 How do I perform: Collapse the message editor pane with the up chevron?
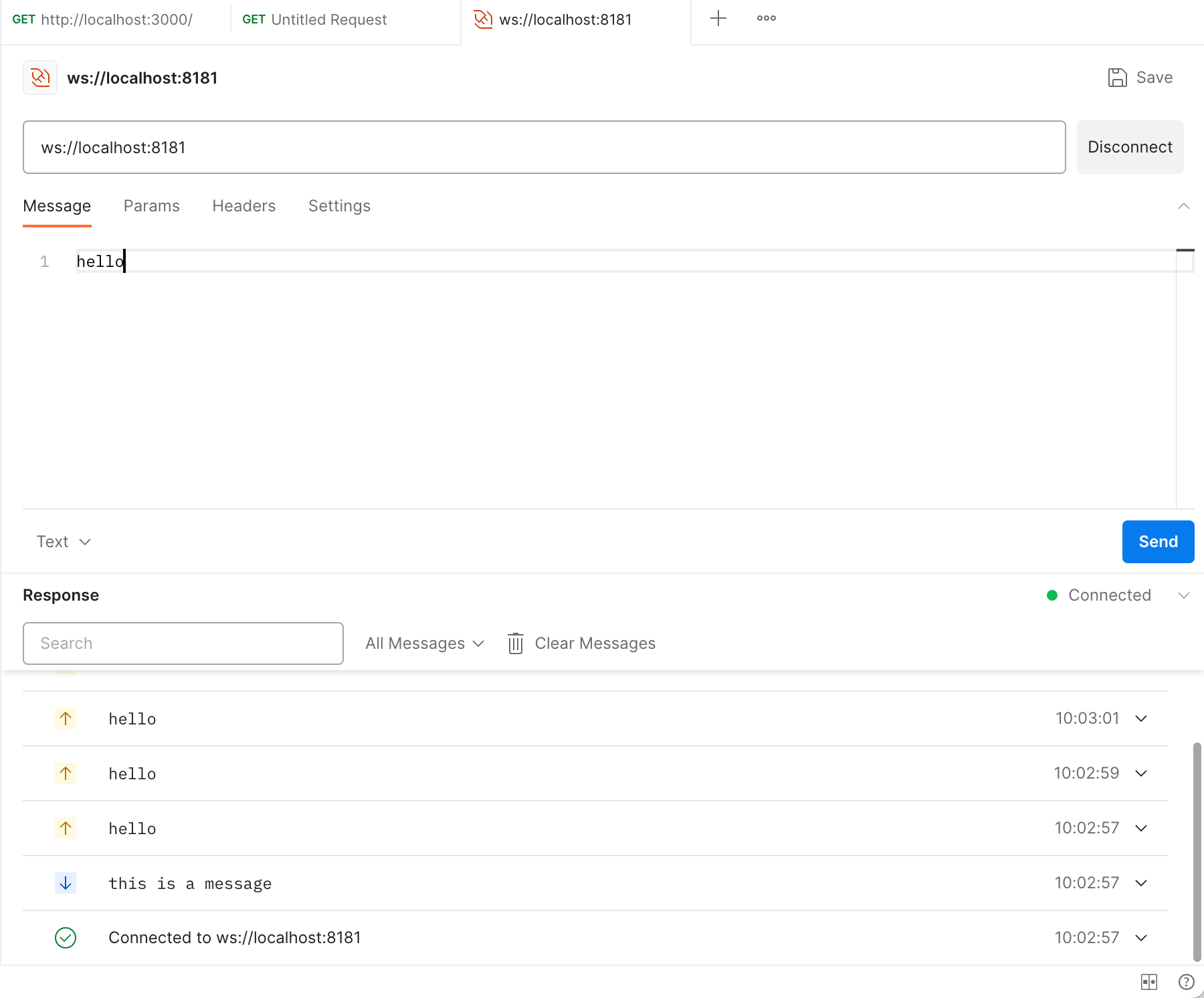pyautogui.click(x=1184, y=206)
